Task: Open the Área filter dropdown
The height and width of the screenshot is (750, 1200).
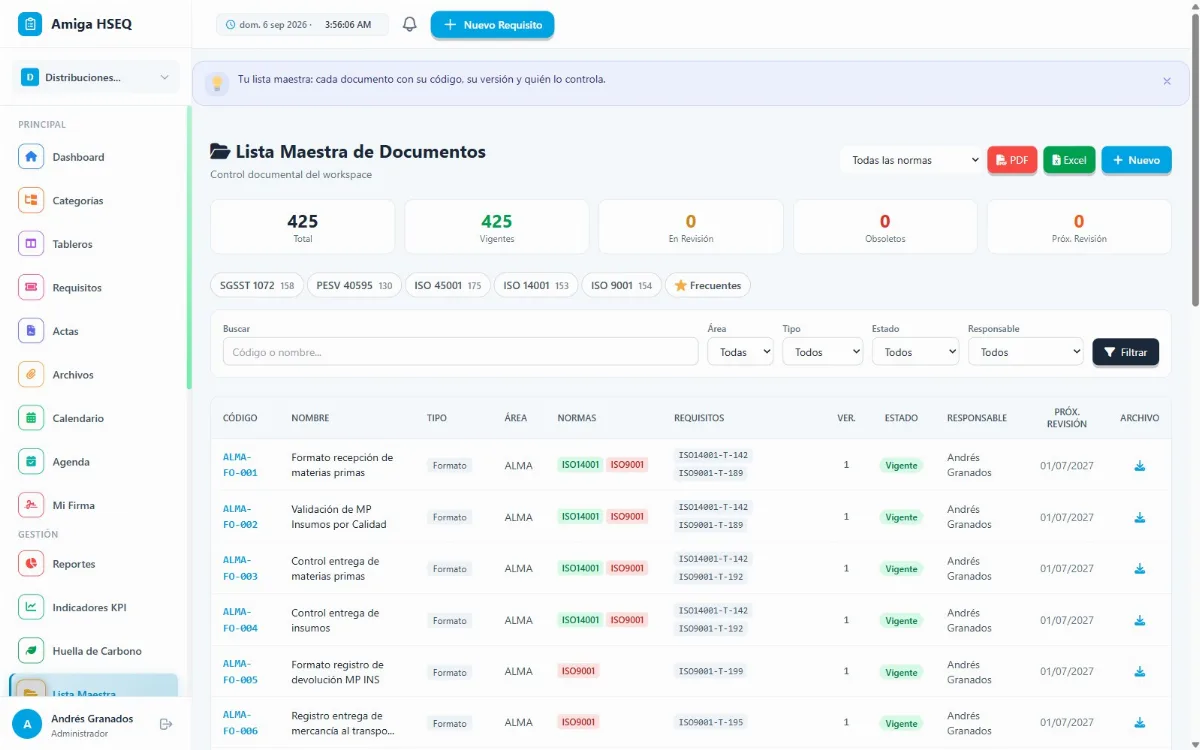Action: [740, 352]
